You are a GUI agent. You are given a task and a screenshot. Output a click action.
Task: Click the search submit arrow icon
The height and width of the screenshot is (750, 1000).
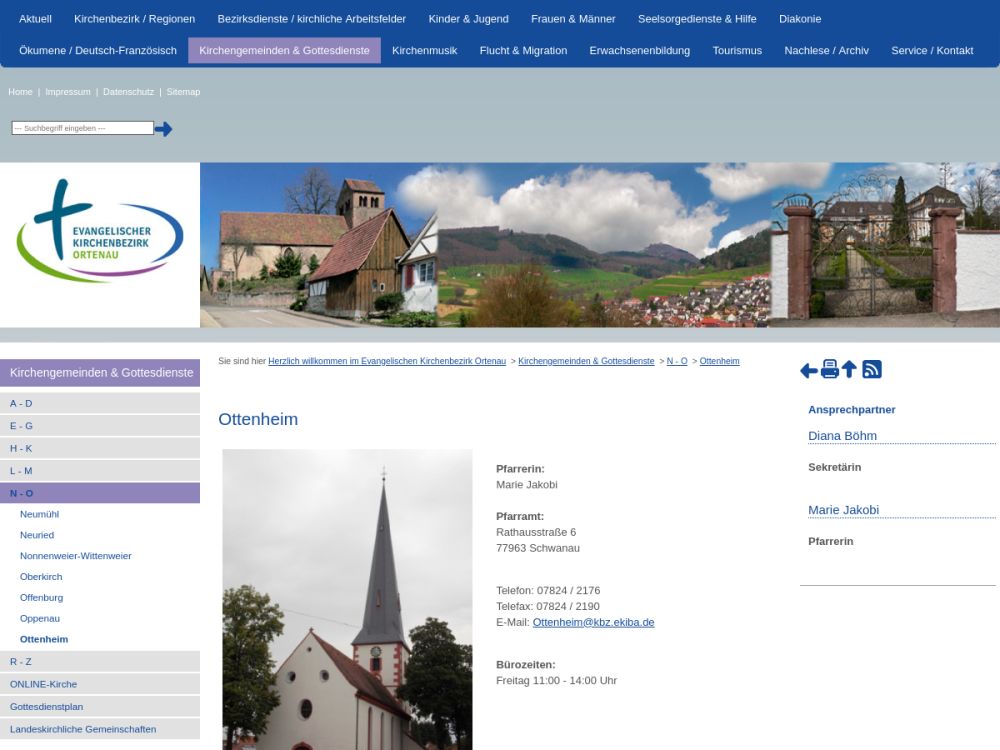pos(163,129)
